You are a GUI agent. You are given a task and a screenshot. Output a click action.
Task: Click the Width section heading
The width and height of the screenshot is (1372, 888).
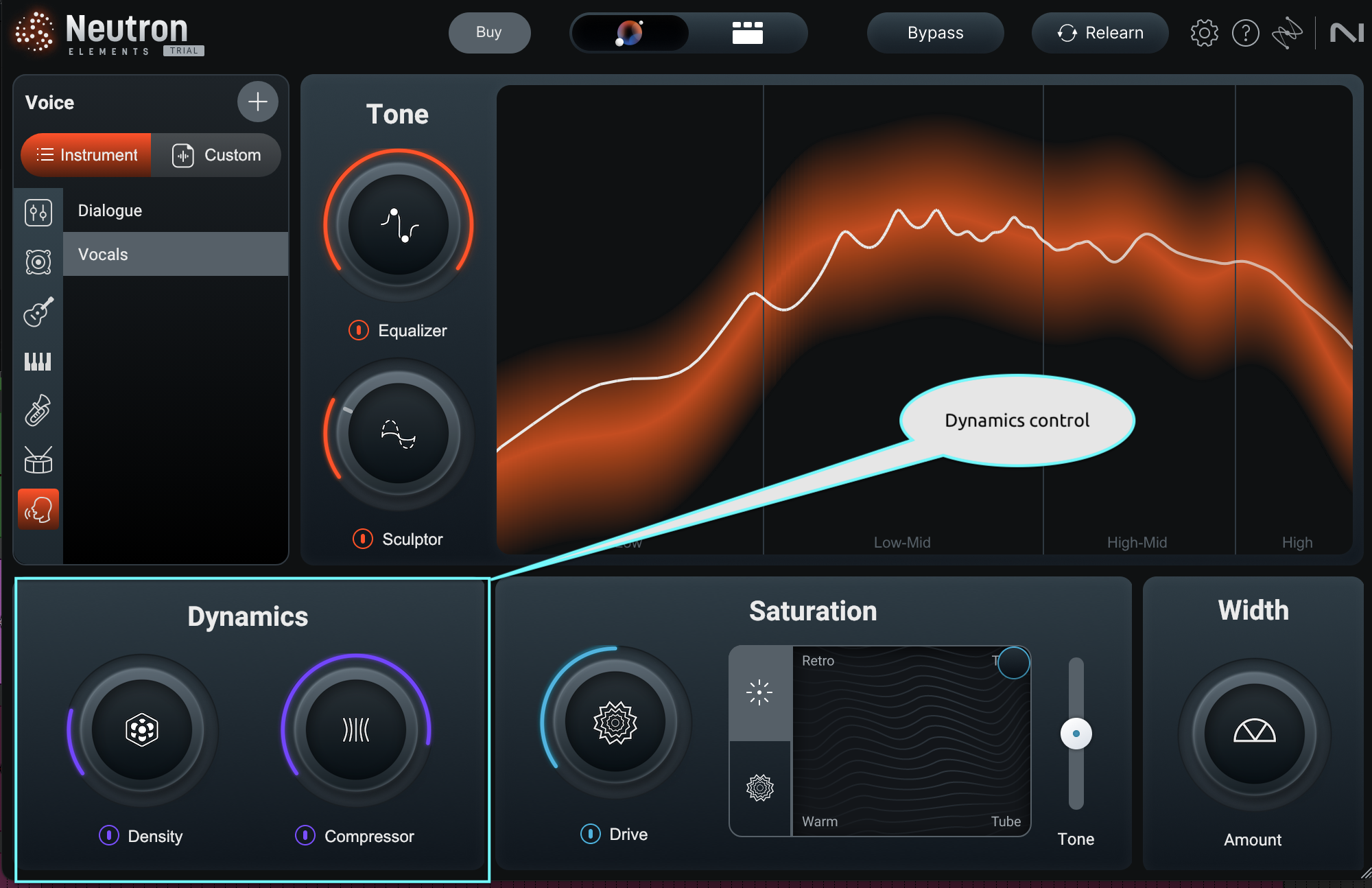(1253, 610)
